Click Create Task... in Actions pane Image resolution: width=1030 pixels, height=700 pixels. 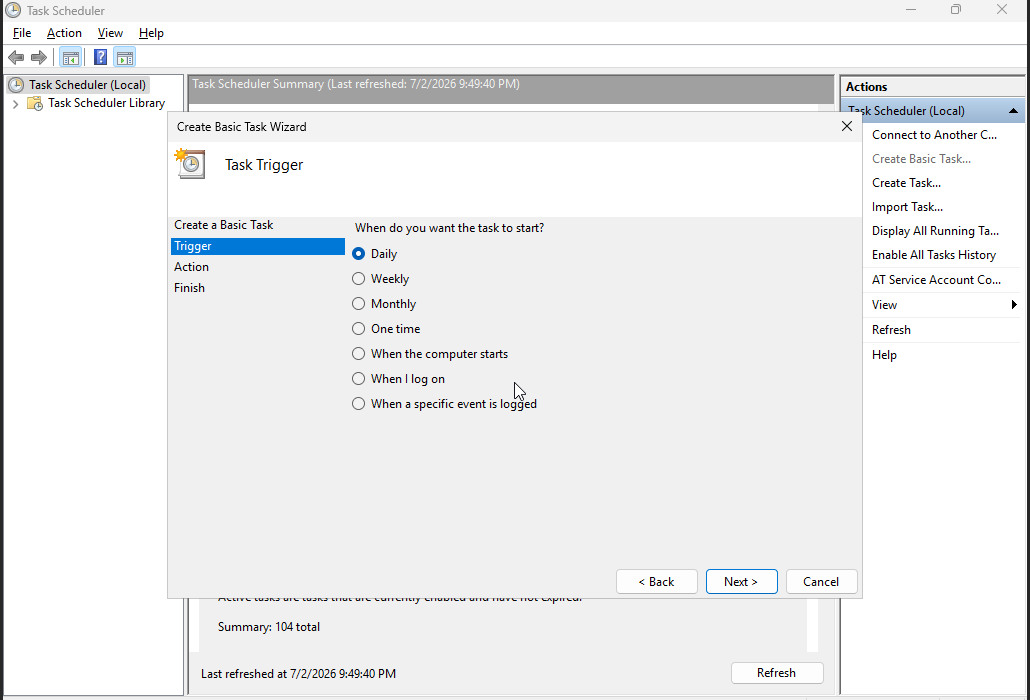click(906, 183)
